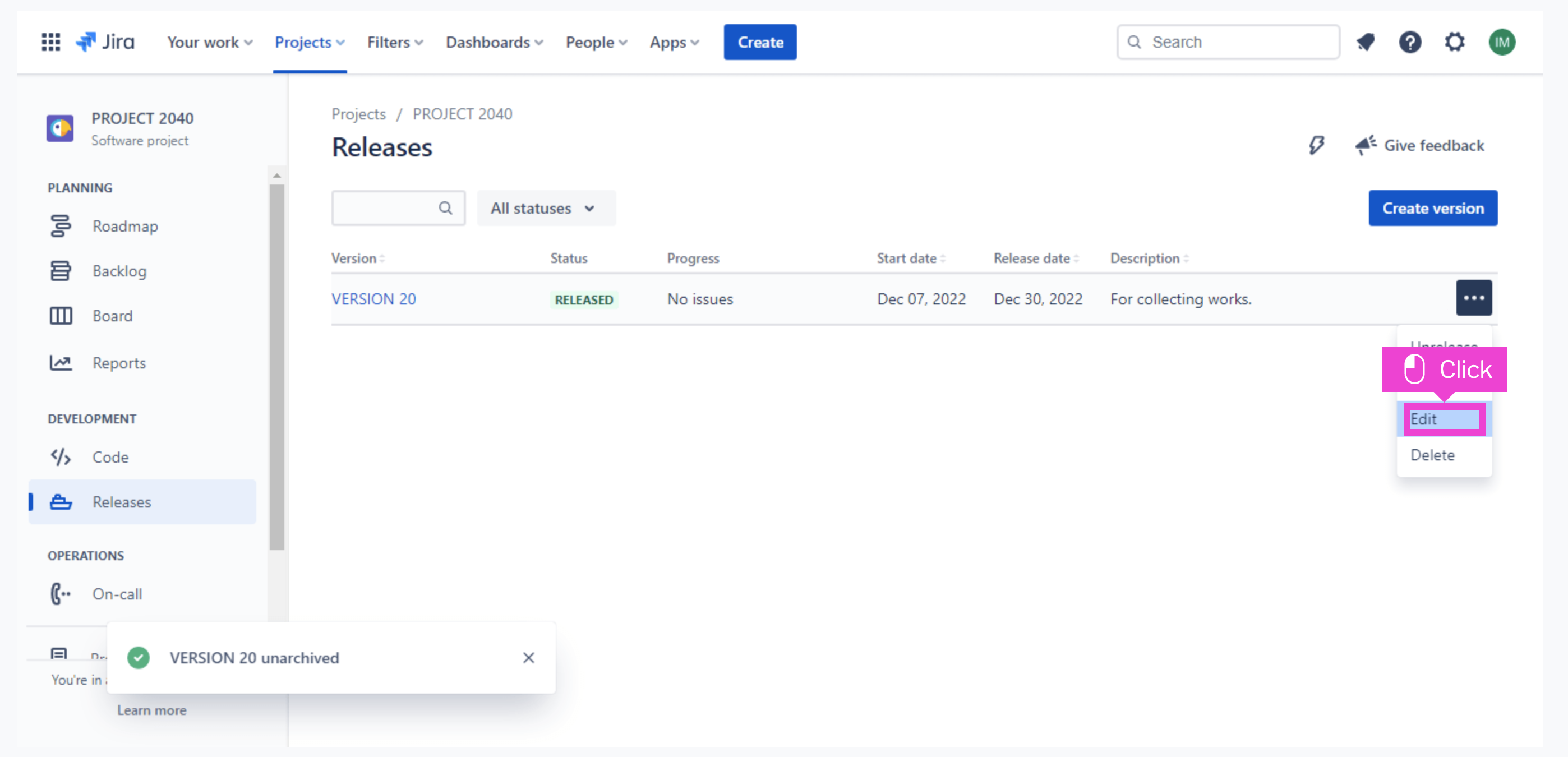Open Roadmap in the sidebar
The height and width of the screenshot is (757, 1568).
click(142, 227)
